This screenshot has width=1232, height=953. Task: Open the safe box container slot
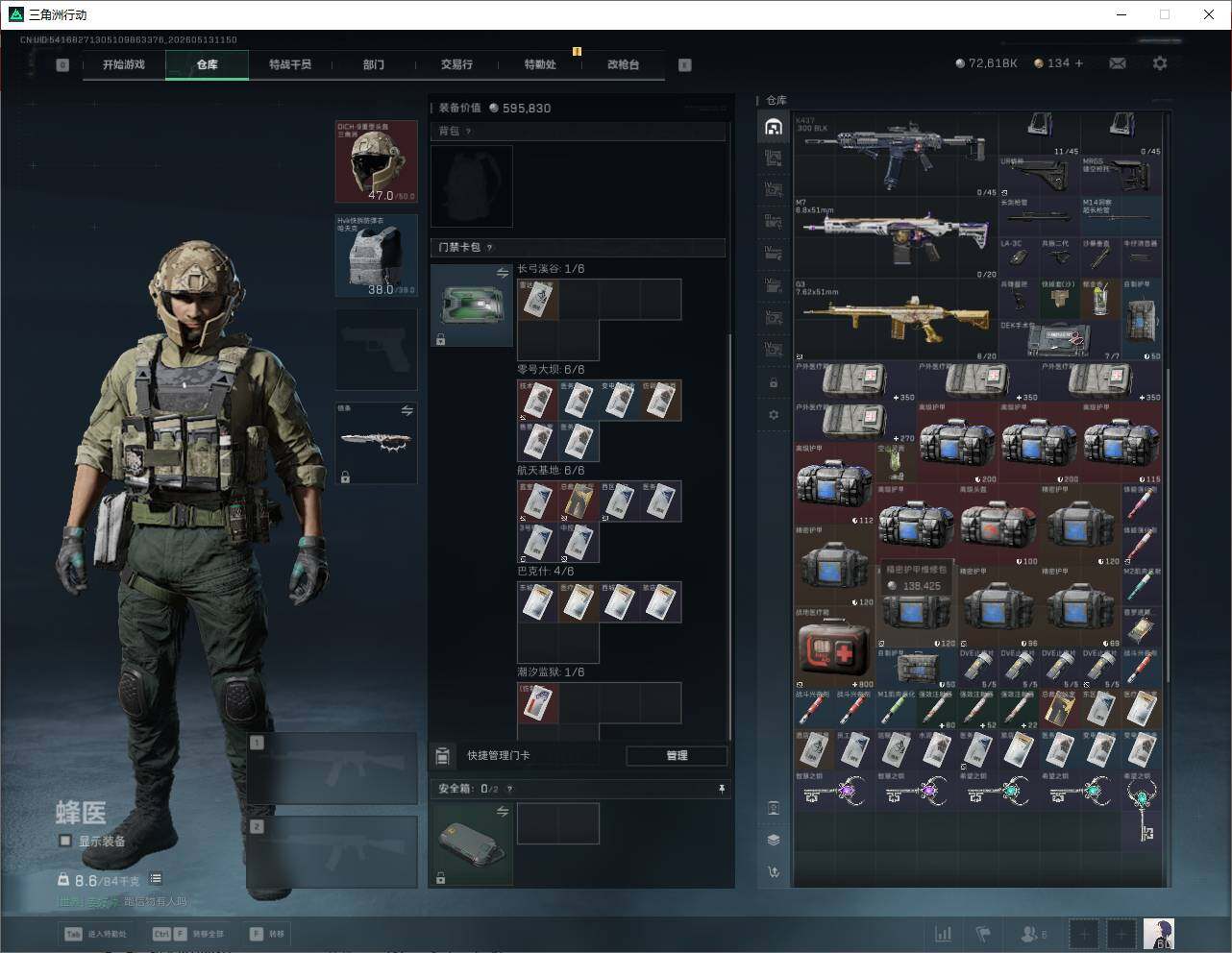pos(472,844)
